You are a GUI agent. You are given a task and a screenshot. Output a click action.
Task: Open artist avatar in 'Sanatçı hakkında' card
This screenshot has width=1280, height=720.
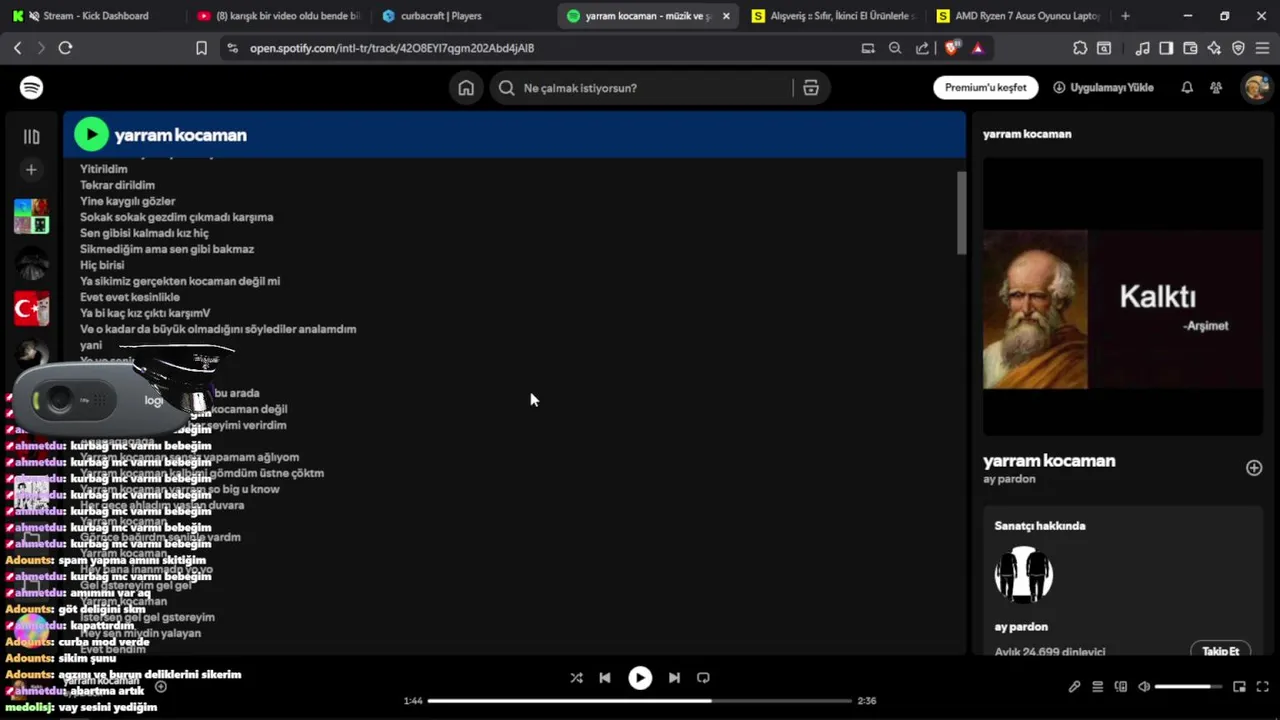coord(1023,574)
